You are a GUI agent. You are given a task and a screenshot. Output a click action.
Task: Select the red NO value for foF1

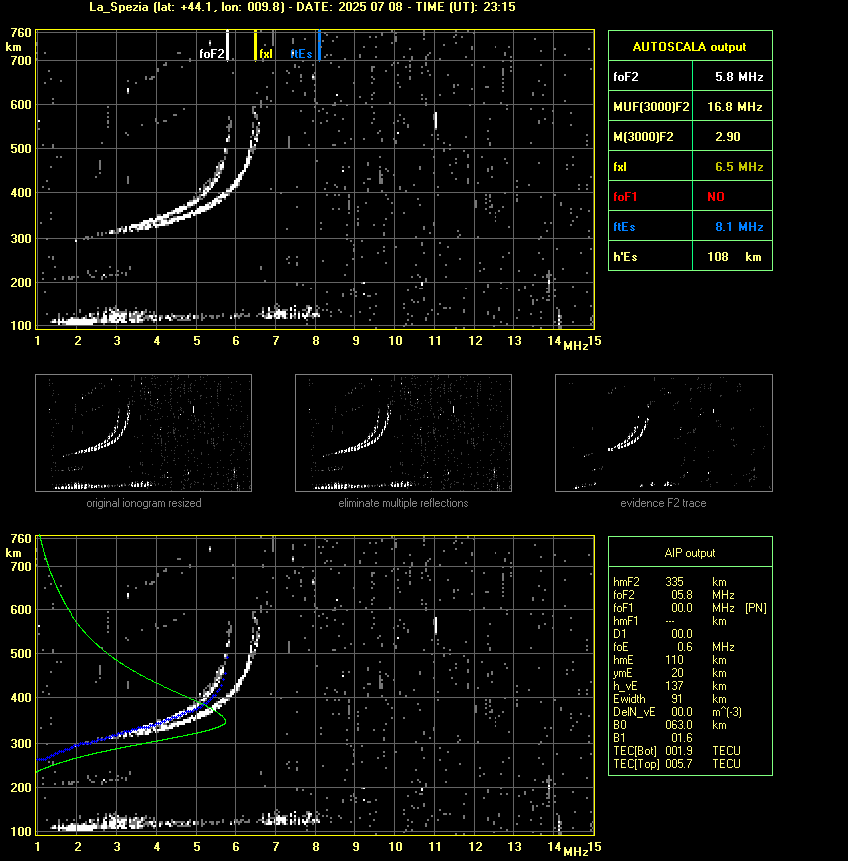[x=716, y=197]
